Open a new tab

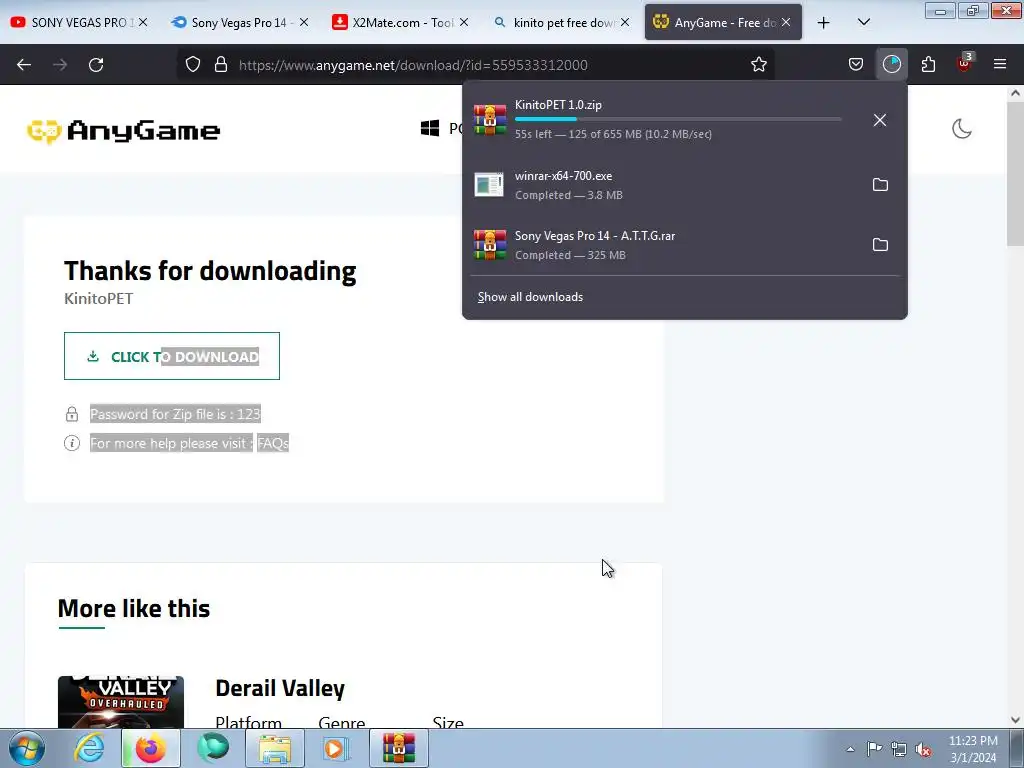pos(824,23)
